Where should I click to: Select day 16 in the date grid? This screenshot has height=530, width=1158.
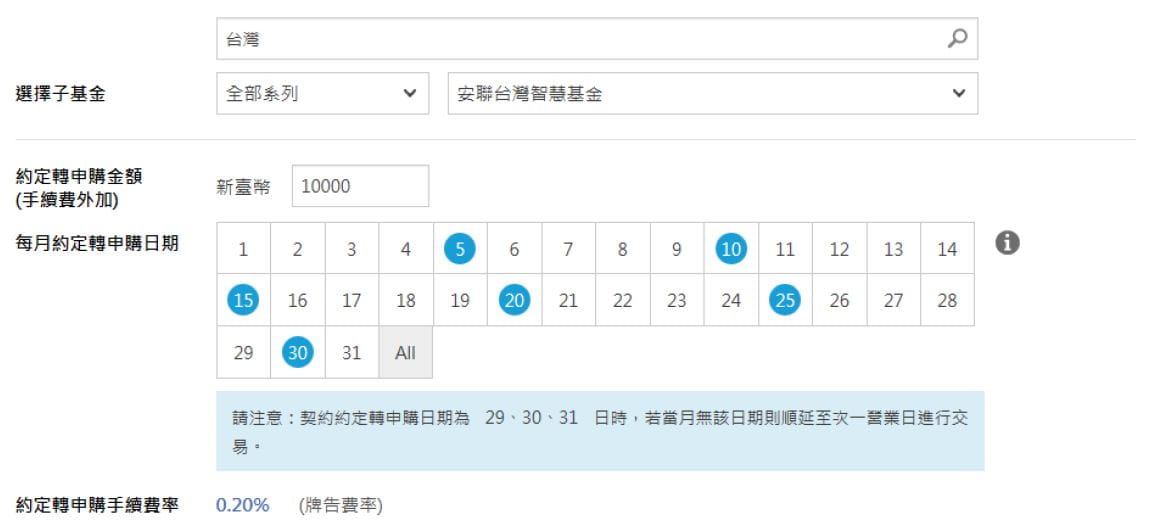tap(298, 300)
